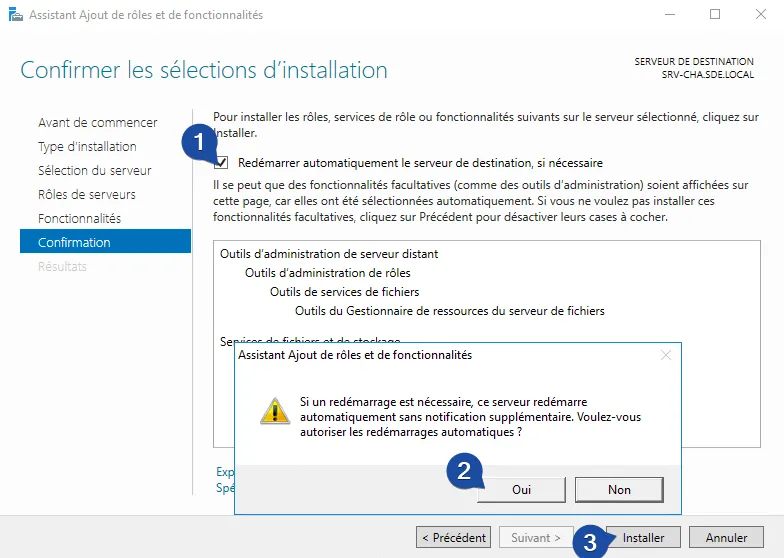Switch to the Type d'installation step

click(x=86, y=146)
